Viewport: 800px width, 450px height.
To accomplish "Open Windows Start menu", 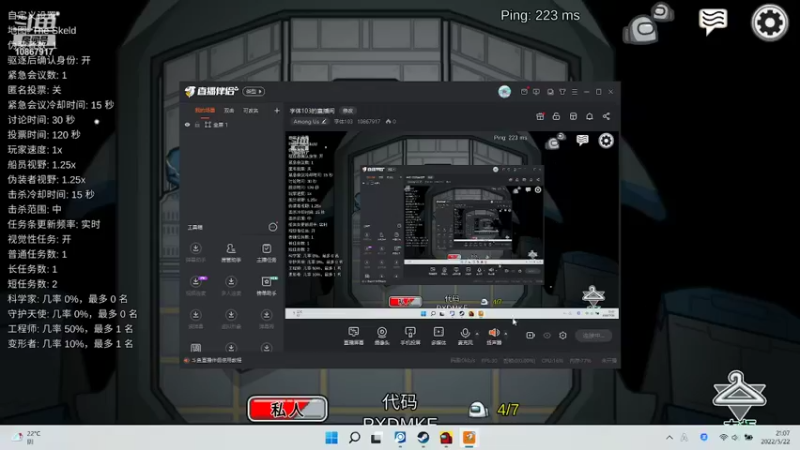I will tap(331, 438).
